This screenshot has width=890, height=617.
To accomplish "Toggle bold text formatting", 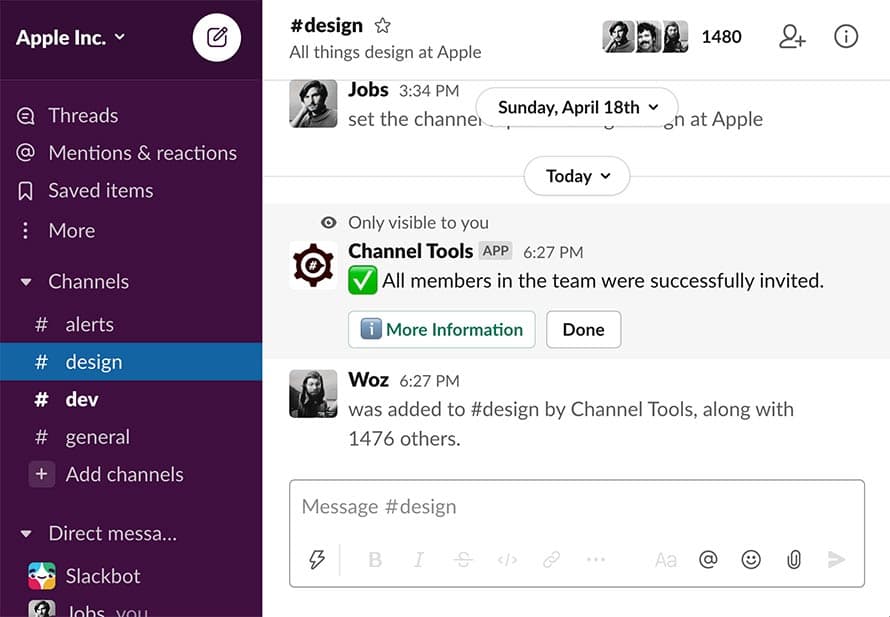I will tap(375, 560).
